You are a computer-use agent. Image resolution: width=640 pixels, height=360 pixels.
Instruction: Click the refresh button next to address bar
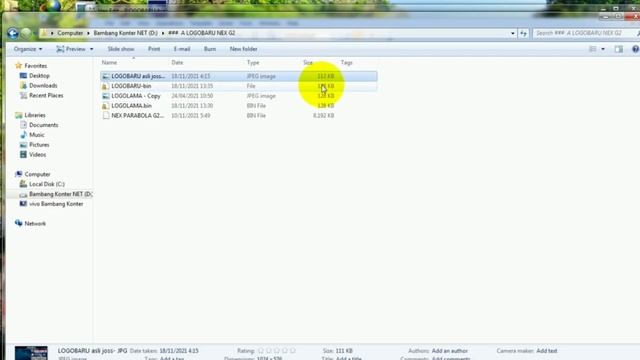523,33
